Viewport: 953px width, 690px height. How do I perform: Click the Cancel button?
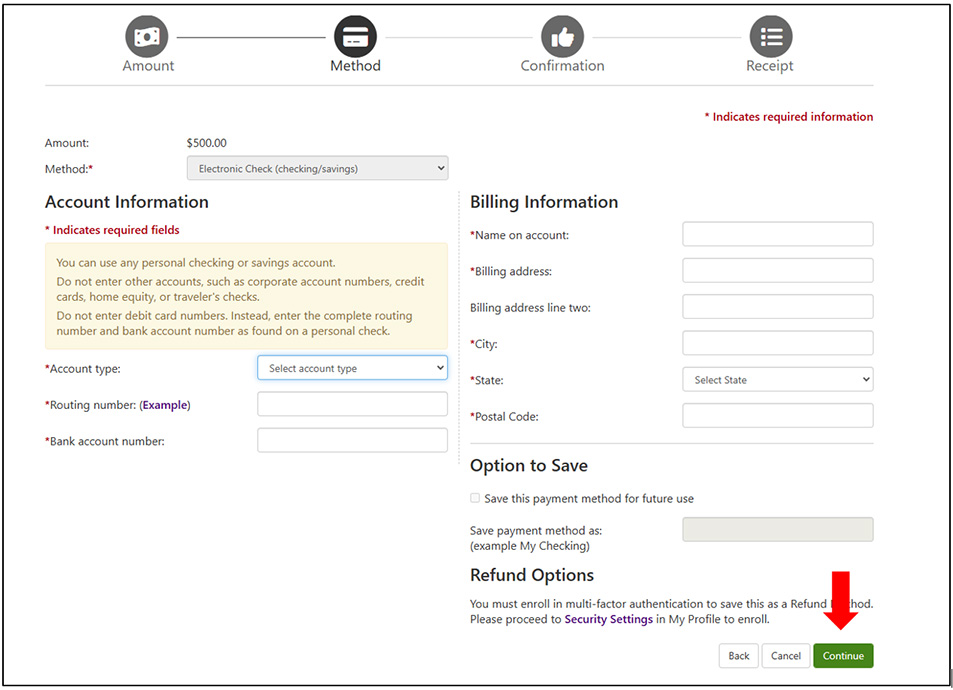786,656
